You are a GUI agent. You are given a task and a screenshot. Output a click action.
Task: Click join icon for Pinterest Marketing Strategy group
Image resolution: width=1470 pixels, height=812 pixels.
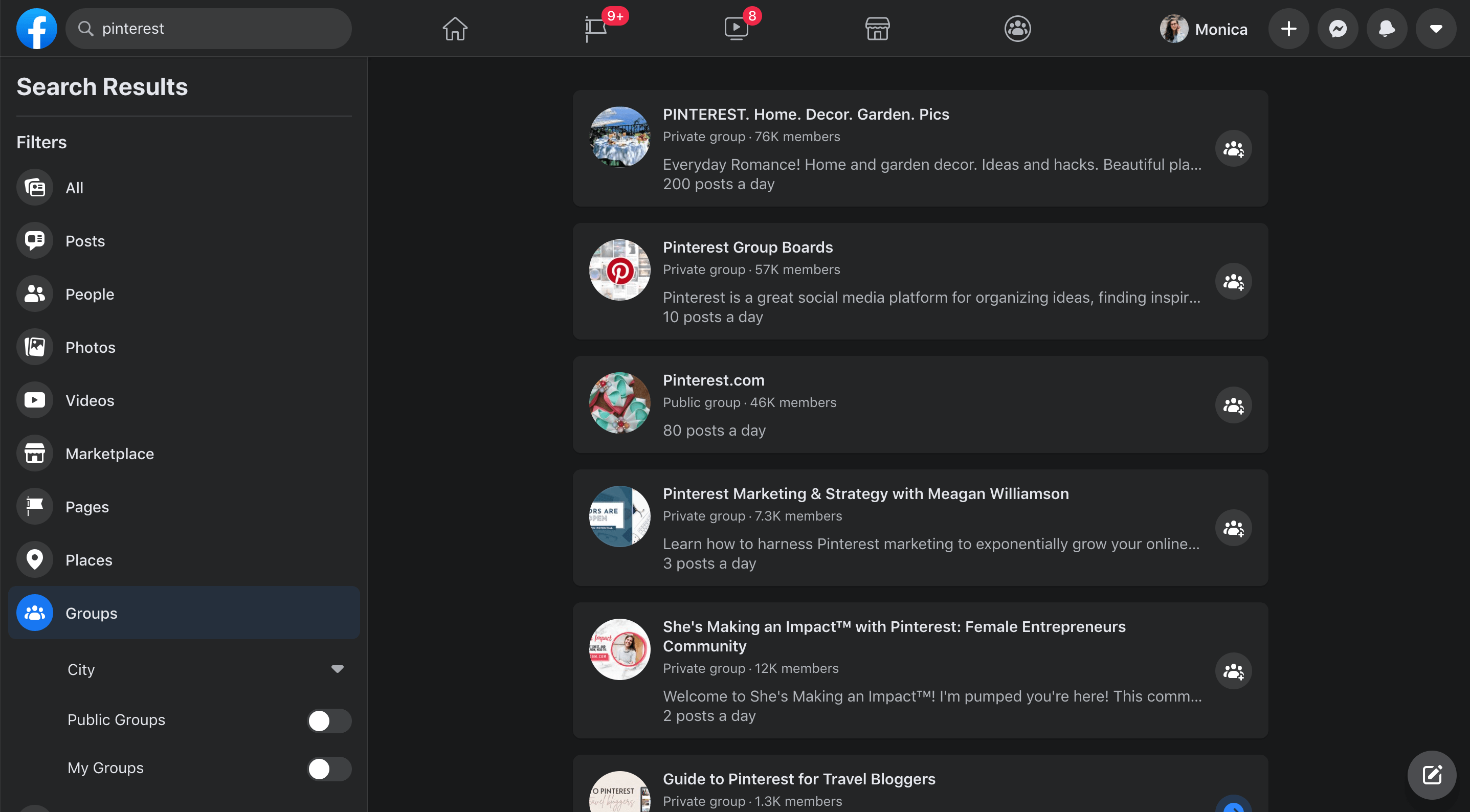[1232, 528]
